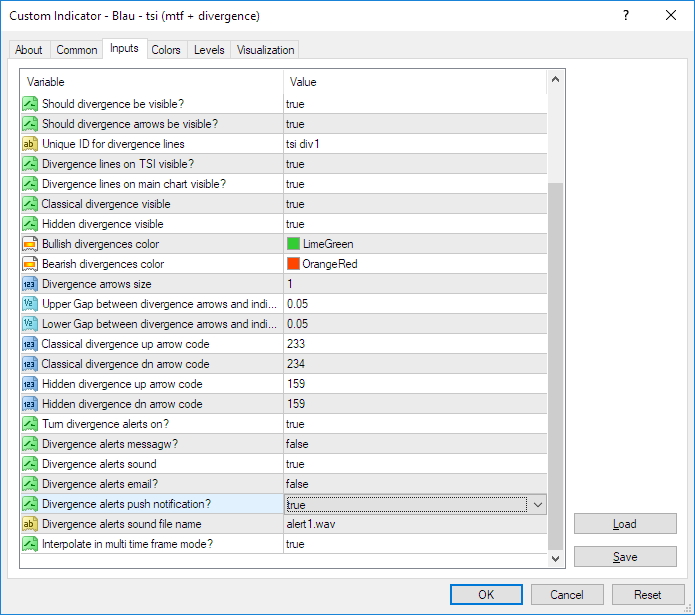Click the icon beside Divergence alerts sound file name
Image resolution: width=695 pixels, height=615 pixels.
(x=30, y=524)
